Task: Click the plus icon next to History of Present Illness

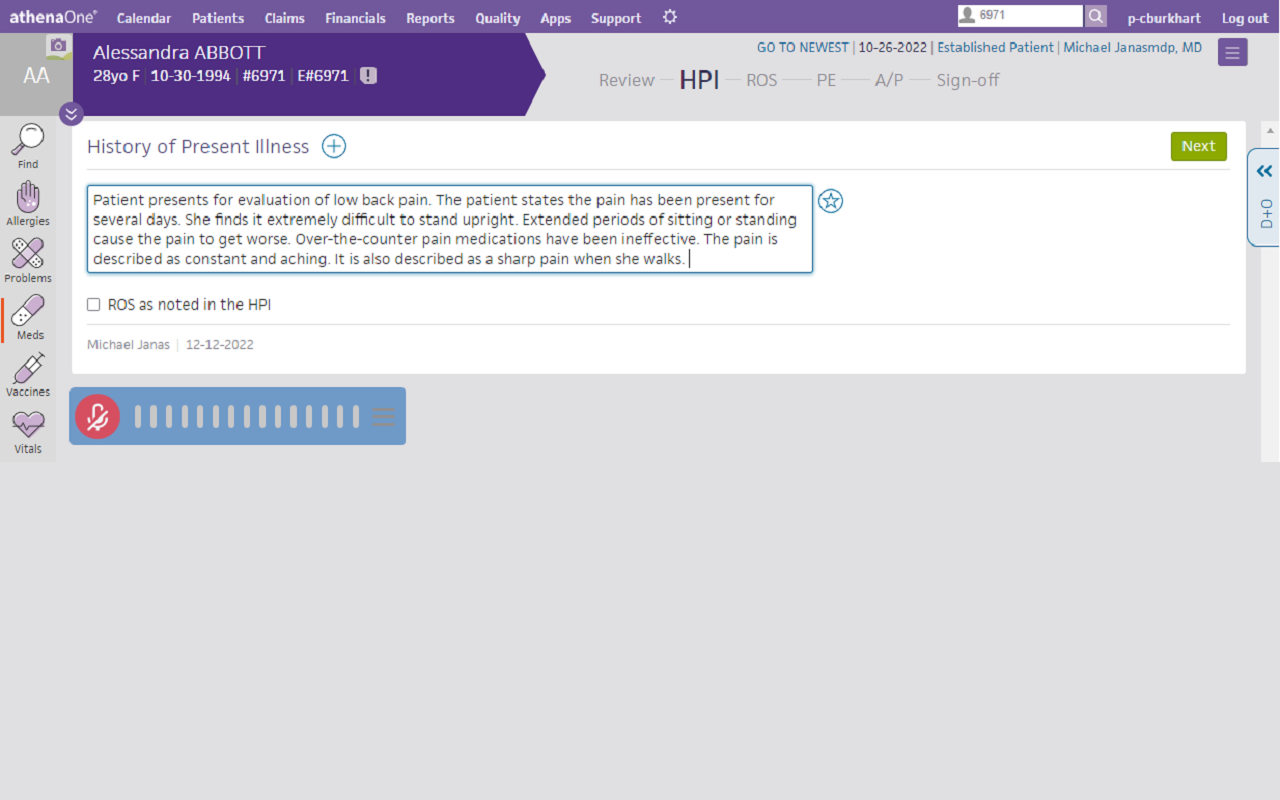Action: pyautogui.click(x=334, y=147)
